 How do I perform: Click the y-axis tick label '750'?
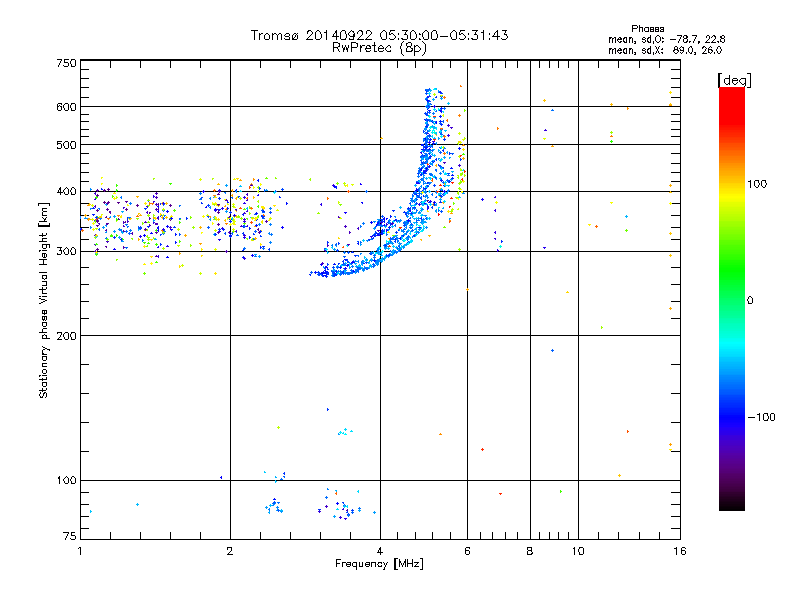point(66,63)
